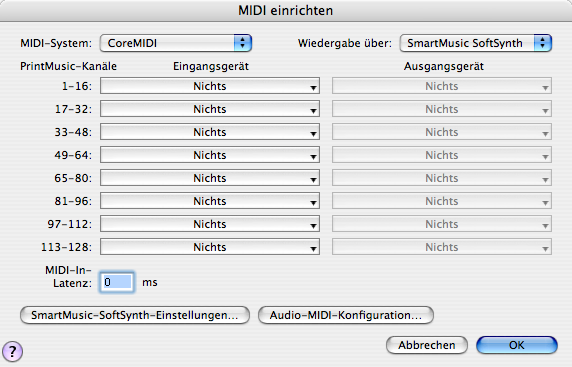Click the Abbrechen button
572x367 pixels.
[427, 345]
